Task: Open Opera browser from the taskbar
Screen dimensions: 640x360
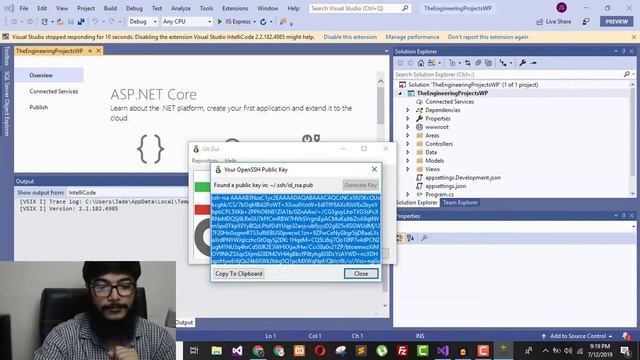Action: point(320,351)
